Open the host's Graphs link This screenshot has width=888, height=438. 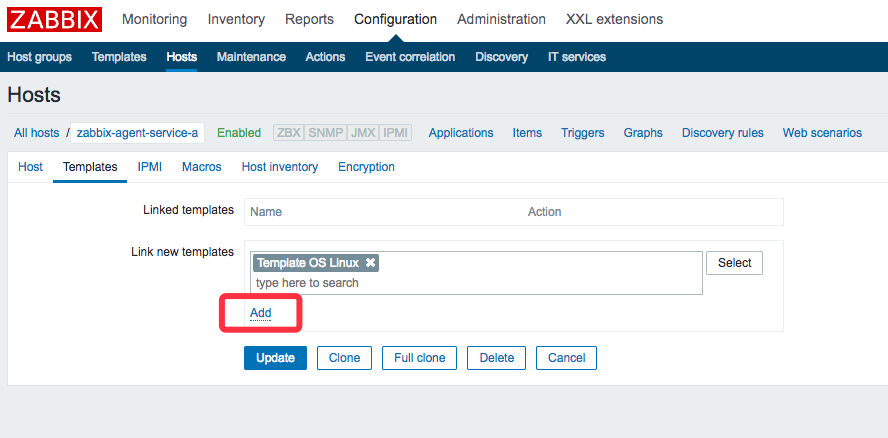[643, 133]
